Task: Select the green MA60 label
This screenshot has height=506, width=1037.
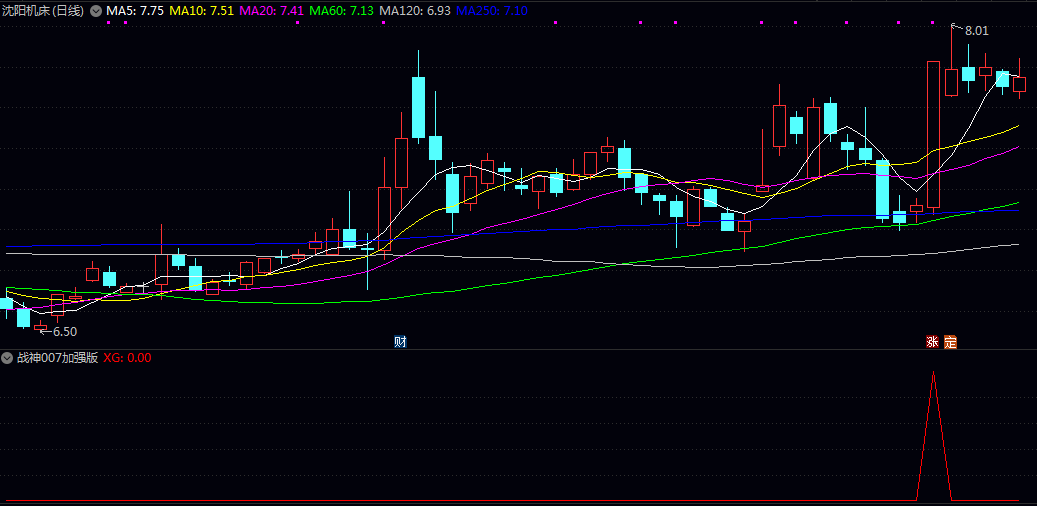Action: point(342,10)
